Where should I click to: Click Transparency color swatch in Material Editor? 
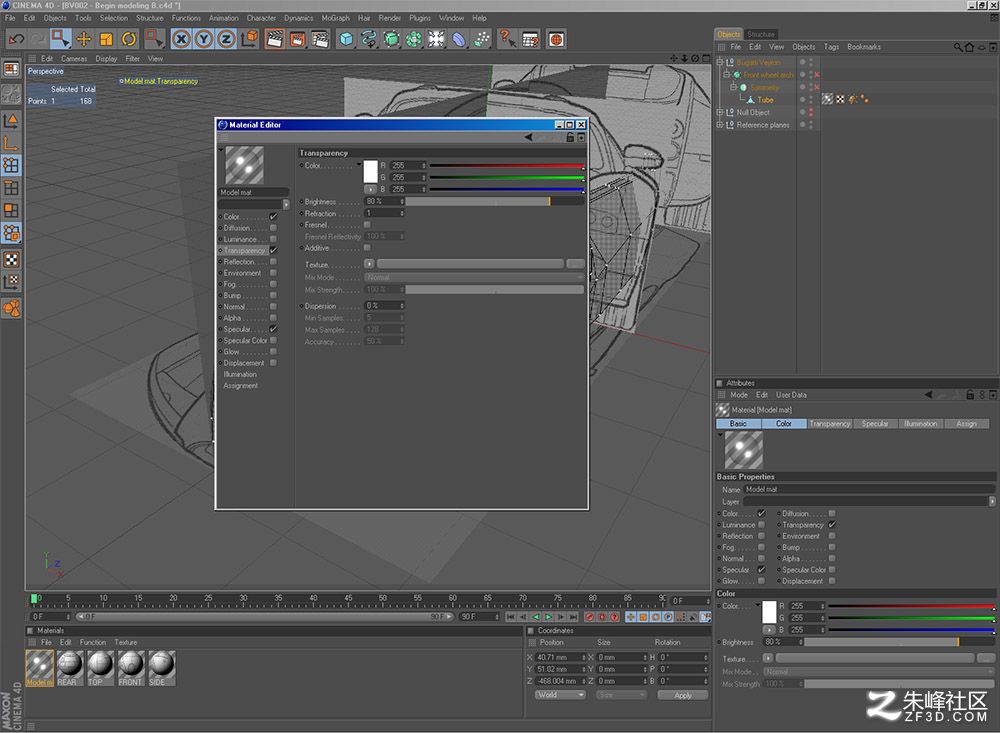[x=371, y=172]
